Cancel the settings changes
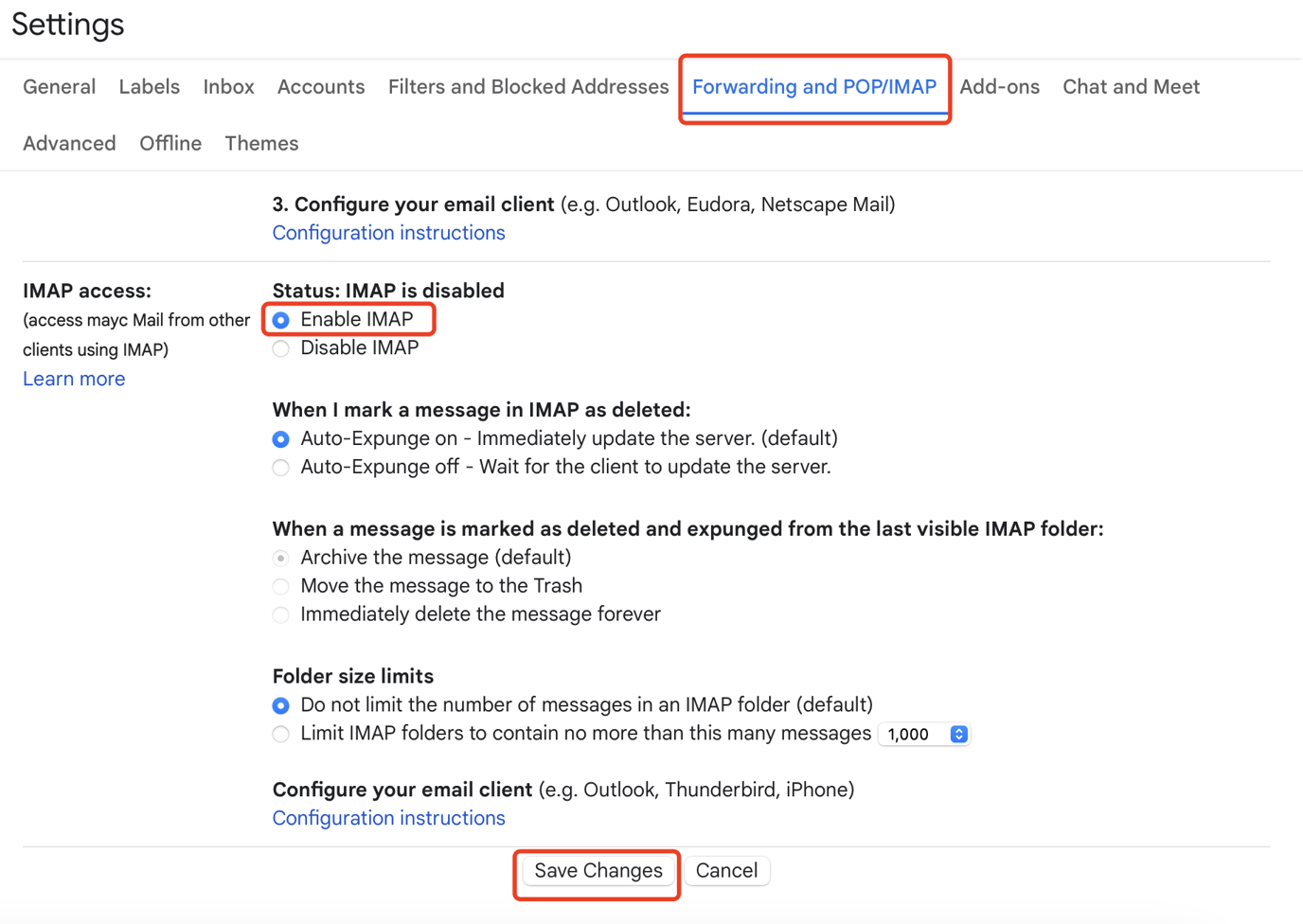1303x924 pixels. tap(726, 870)
